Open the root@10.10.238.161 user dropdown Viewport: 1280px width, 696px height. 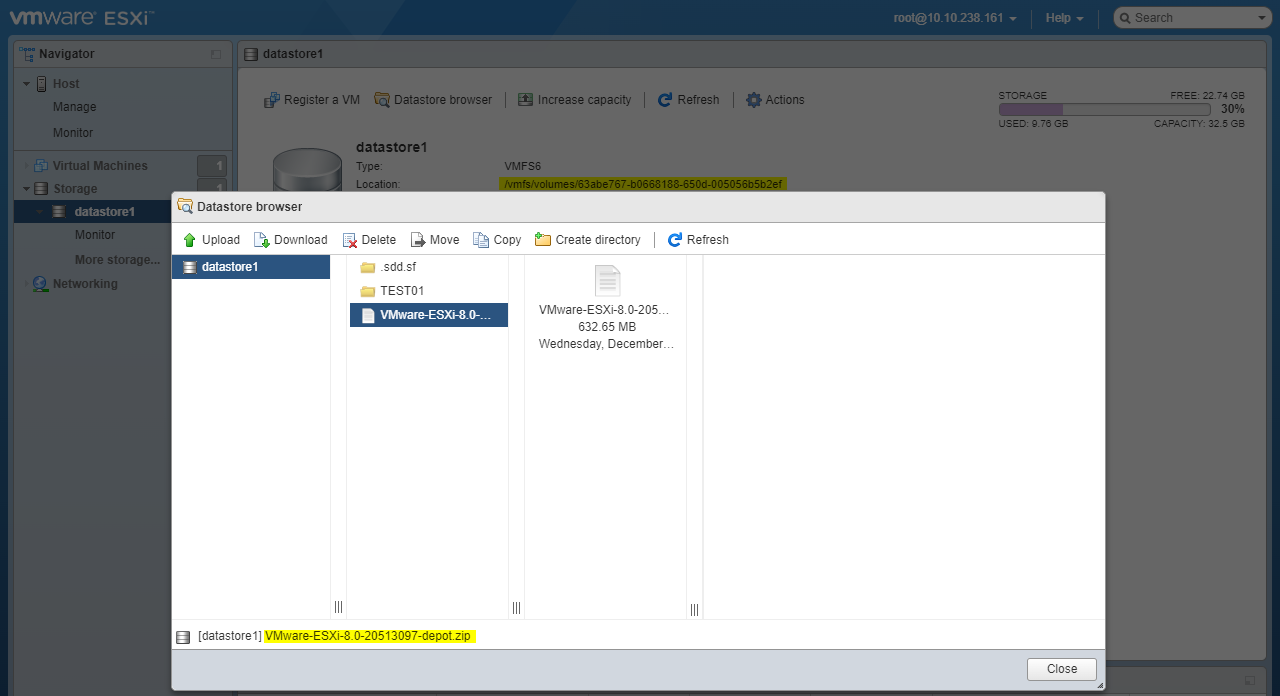(954, 18)
